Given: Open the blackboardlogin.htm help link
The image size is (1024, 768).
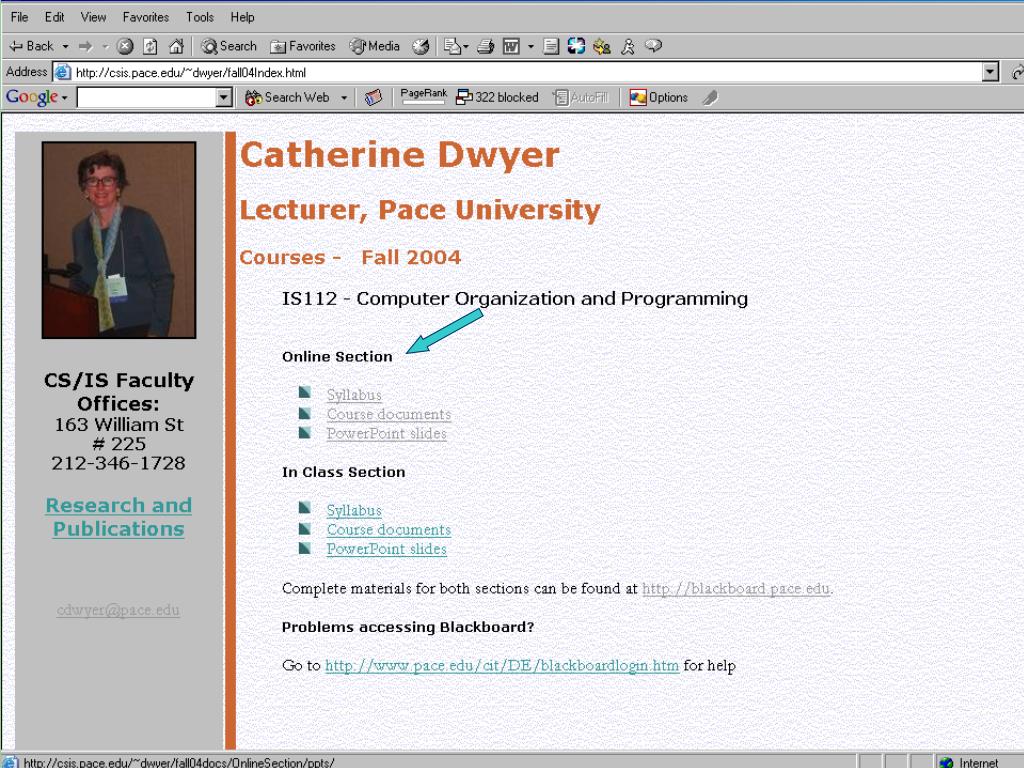Looking at the screenshot, I should point(502,665).
